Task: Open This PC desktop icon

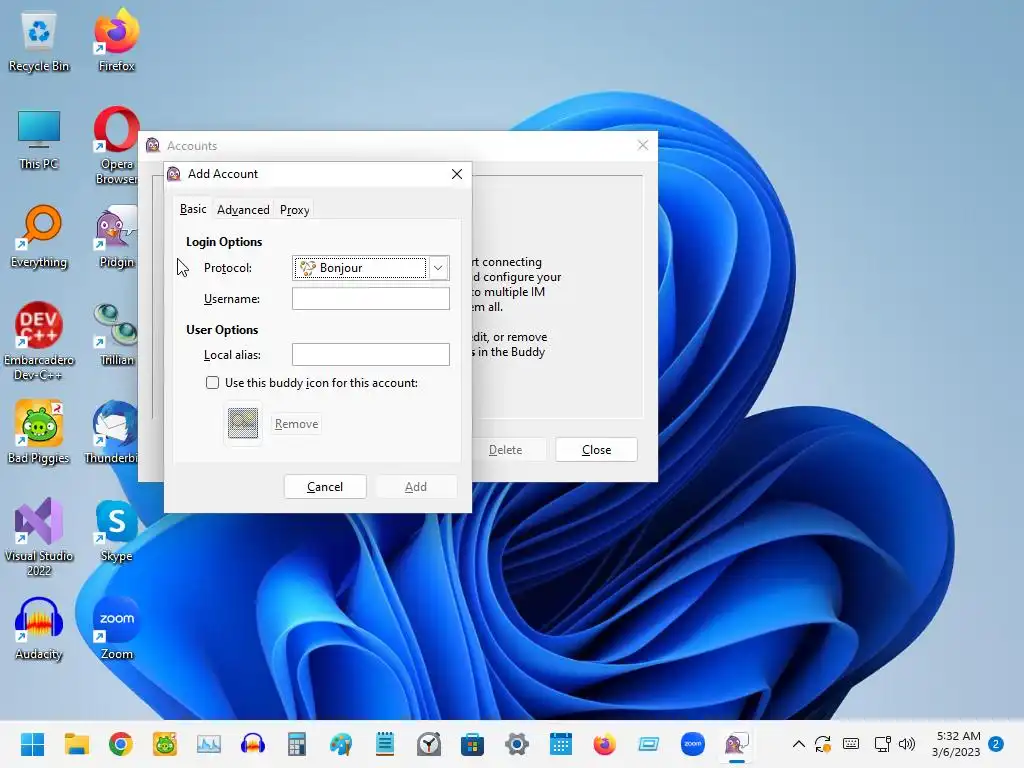Action: [39, 139]
